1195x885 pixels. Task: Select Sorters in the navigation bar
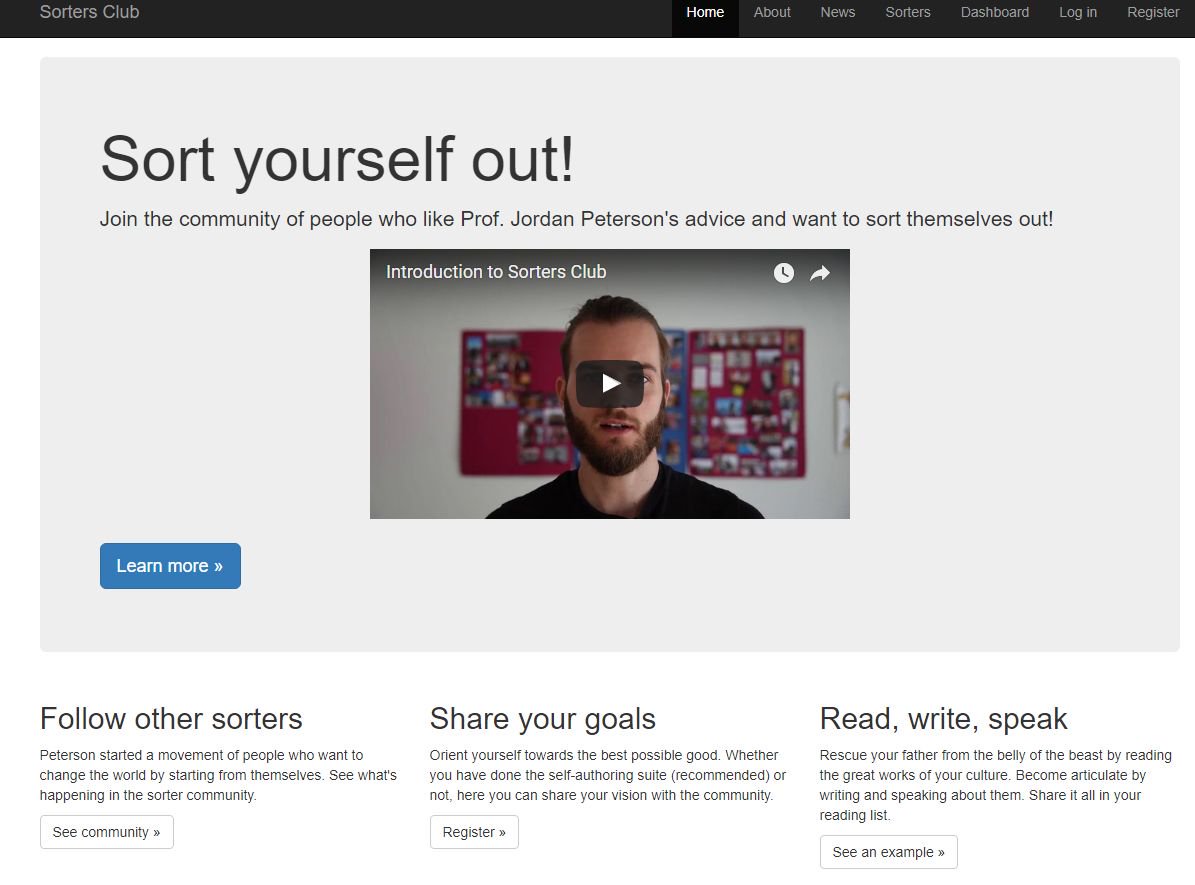[x=908, y=13]
